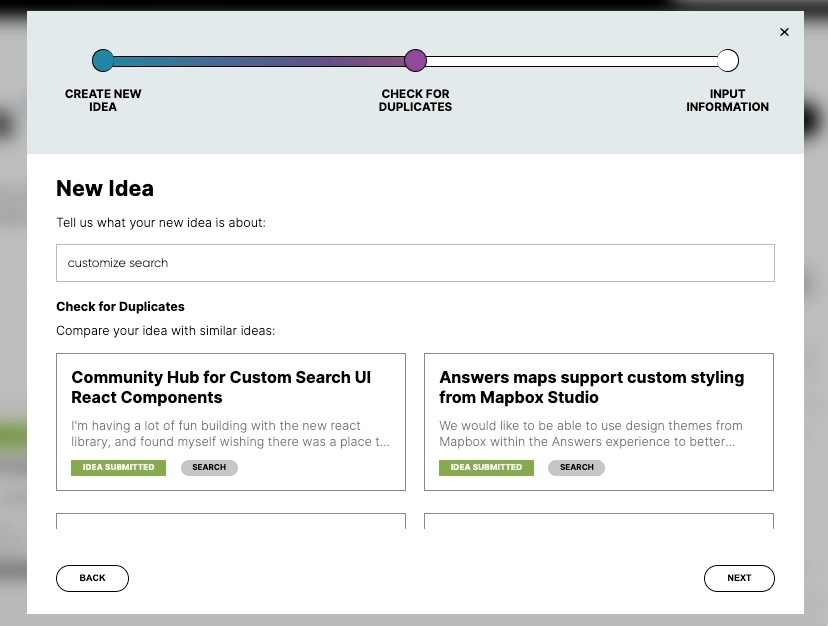
Task: Click the partially visible third idea card
Action: [x=231, y=521]
